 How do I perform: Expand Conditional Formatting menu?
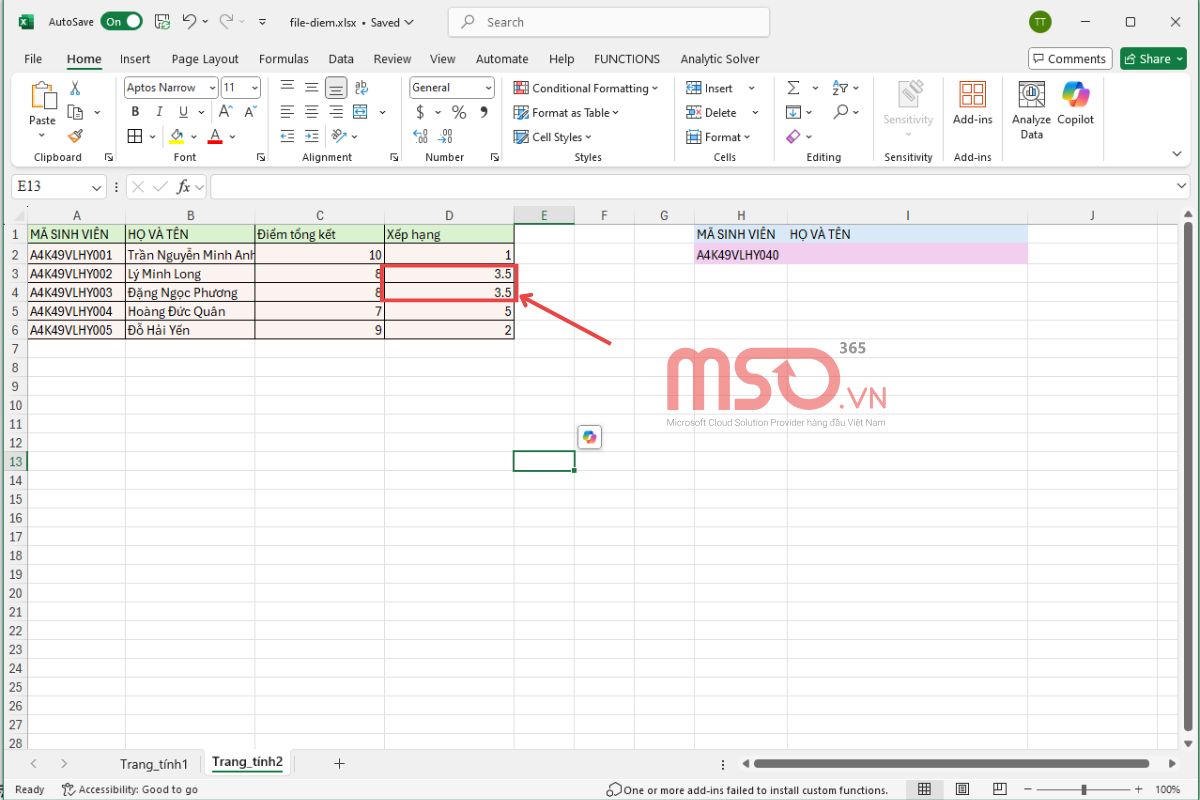pyautogui.click(x=586, y=88)
